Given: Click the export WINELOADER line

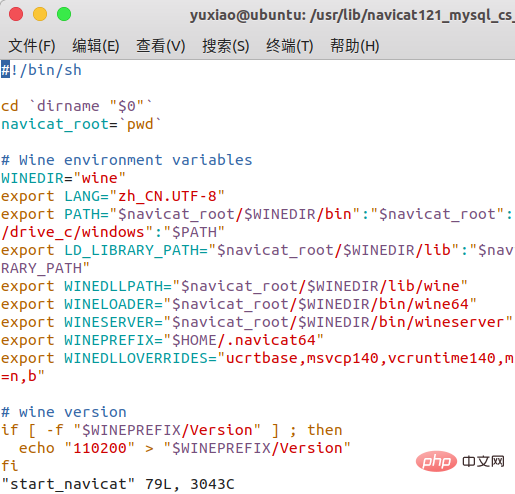Looking at the screenshot, I should click(239, 304).
